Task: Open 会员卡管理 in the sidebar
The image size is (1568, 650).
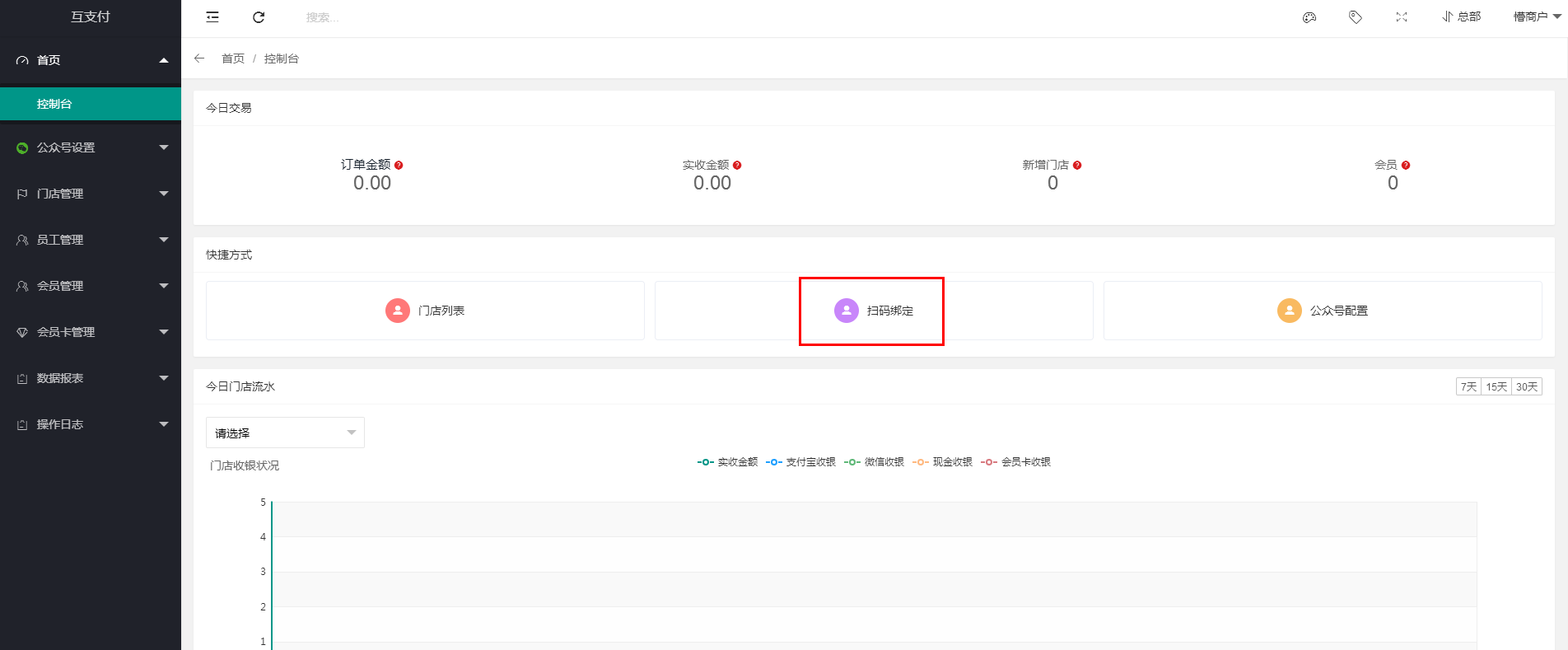Action: pos(91,332)
